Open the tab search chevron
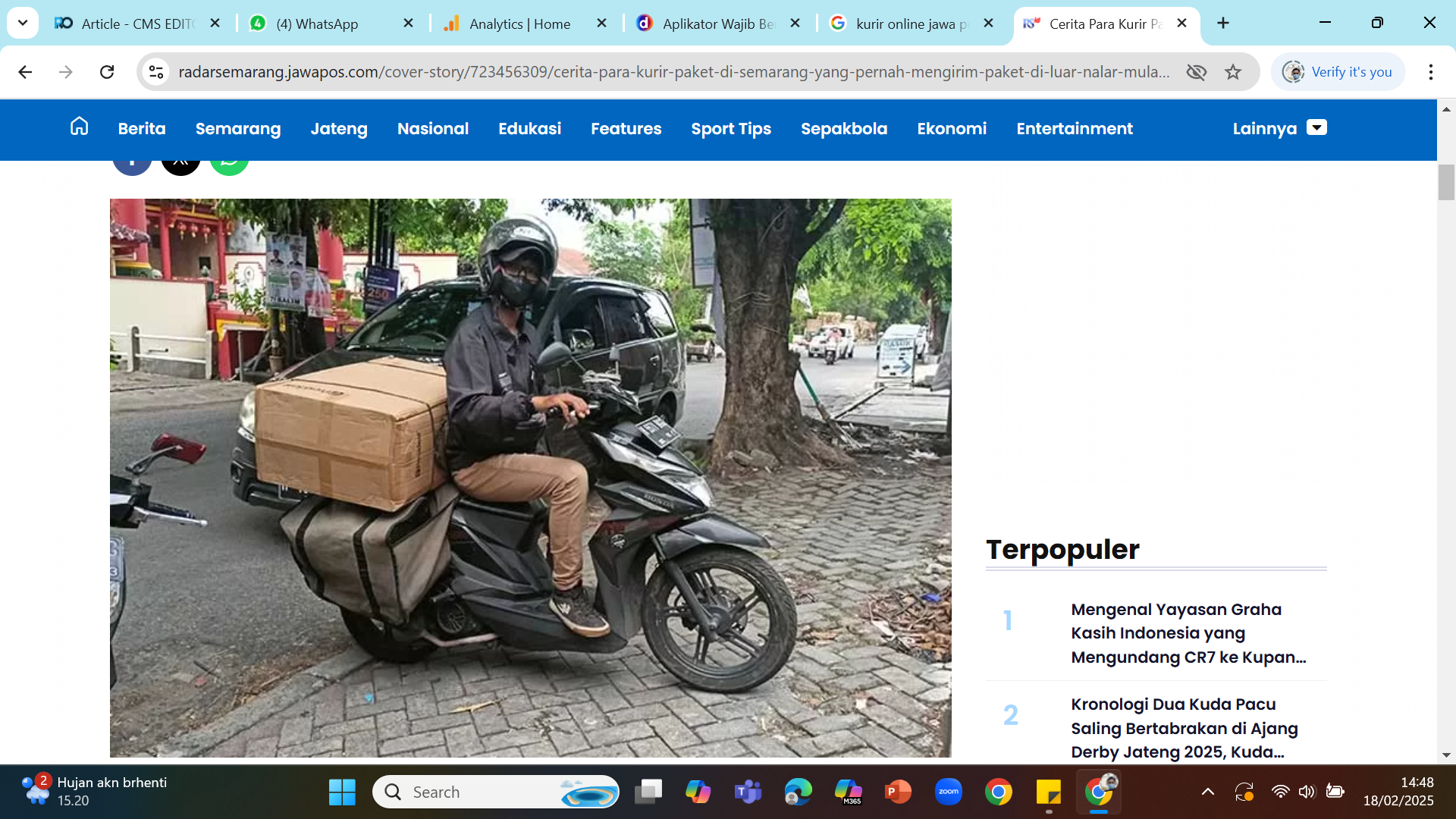Image resolution: width=1456 pixels, height=819 pixels. click(x=22, y=23)
